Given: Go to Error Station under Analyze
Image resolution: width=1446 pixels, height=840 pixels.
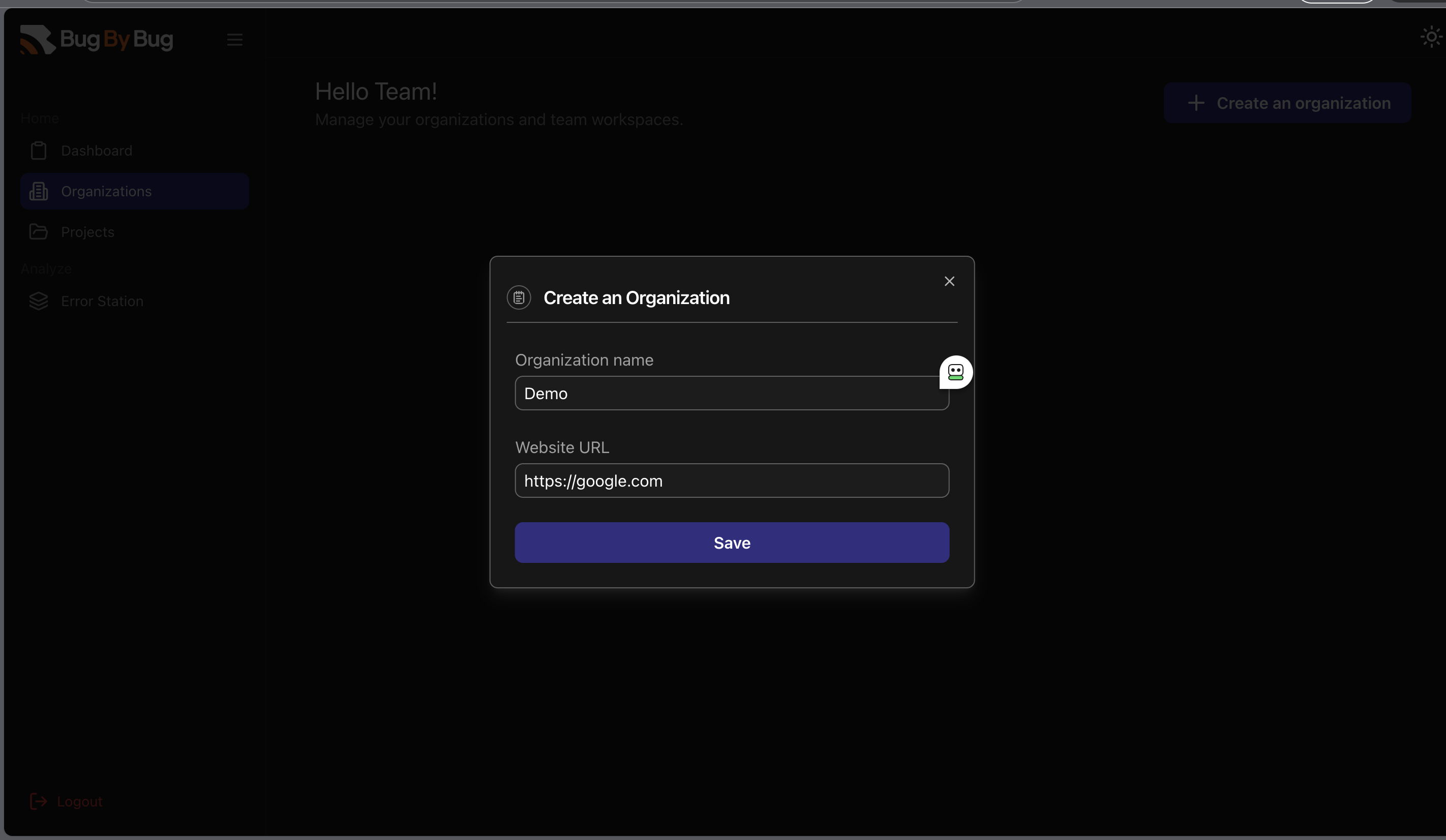Looking at the screenshot, I should pyautogui.click(x=102, y=301).
